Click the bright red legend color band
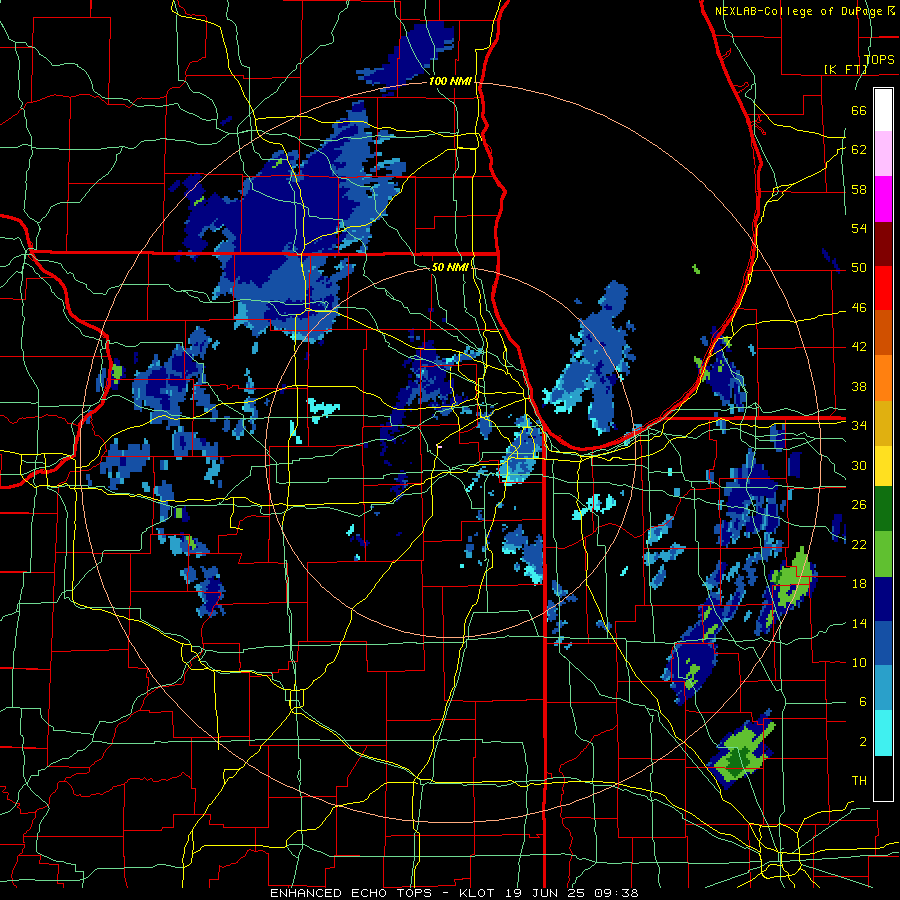Screen dimensions: 900x900 pos(883,288)
